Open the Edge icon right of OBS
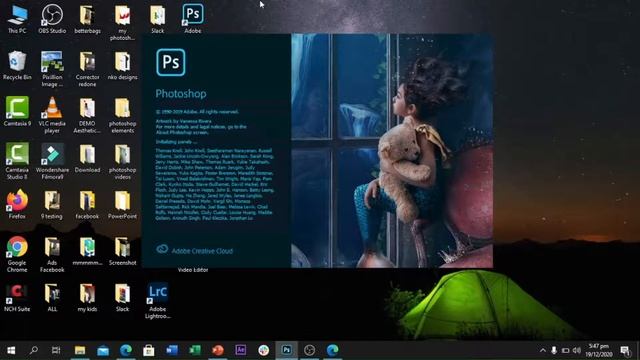Image resolution: width=640 pixels, height=360 pixels. pos(332,350)
